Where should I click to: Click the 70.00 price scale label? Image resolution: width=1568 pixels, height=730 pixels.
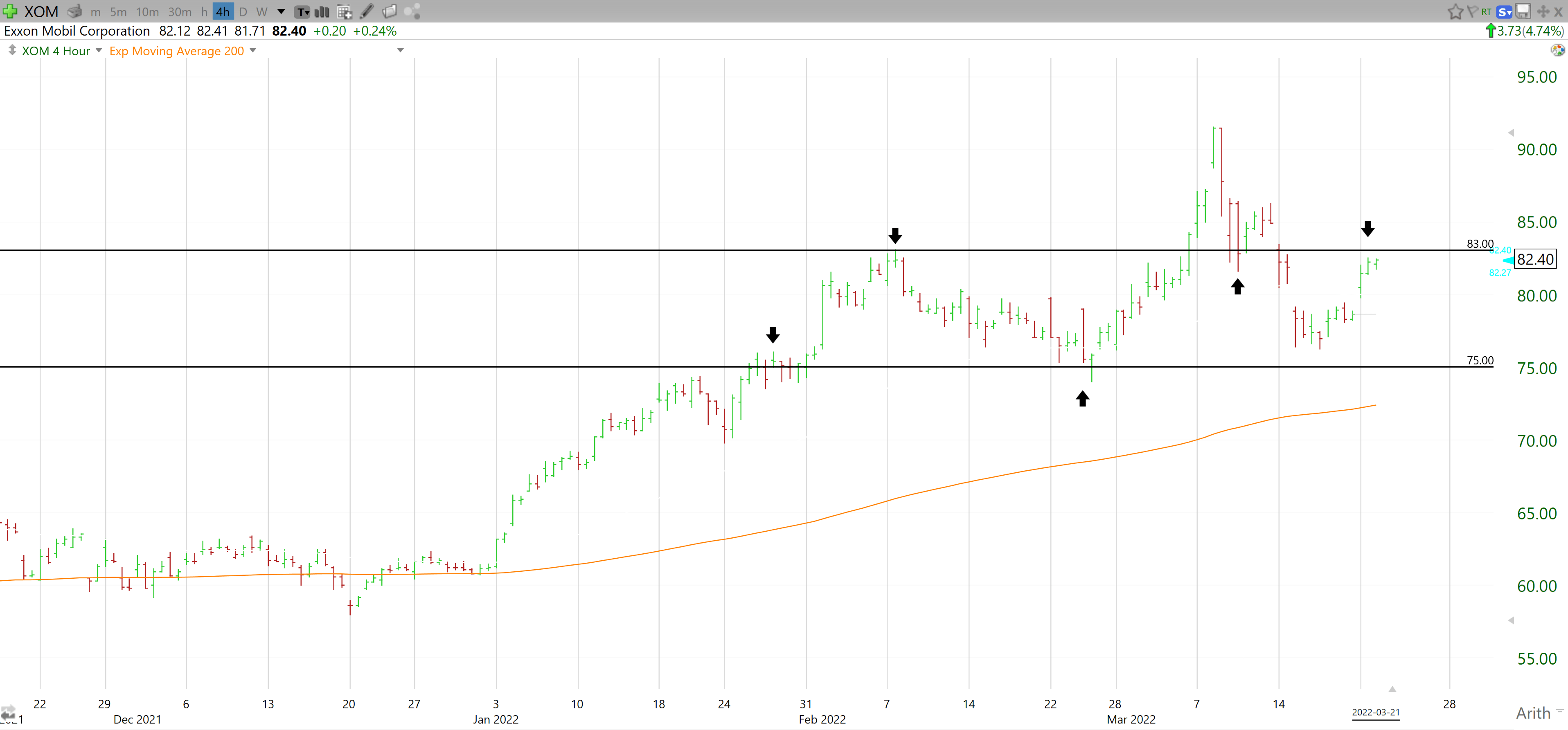click(1536, 441)
